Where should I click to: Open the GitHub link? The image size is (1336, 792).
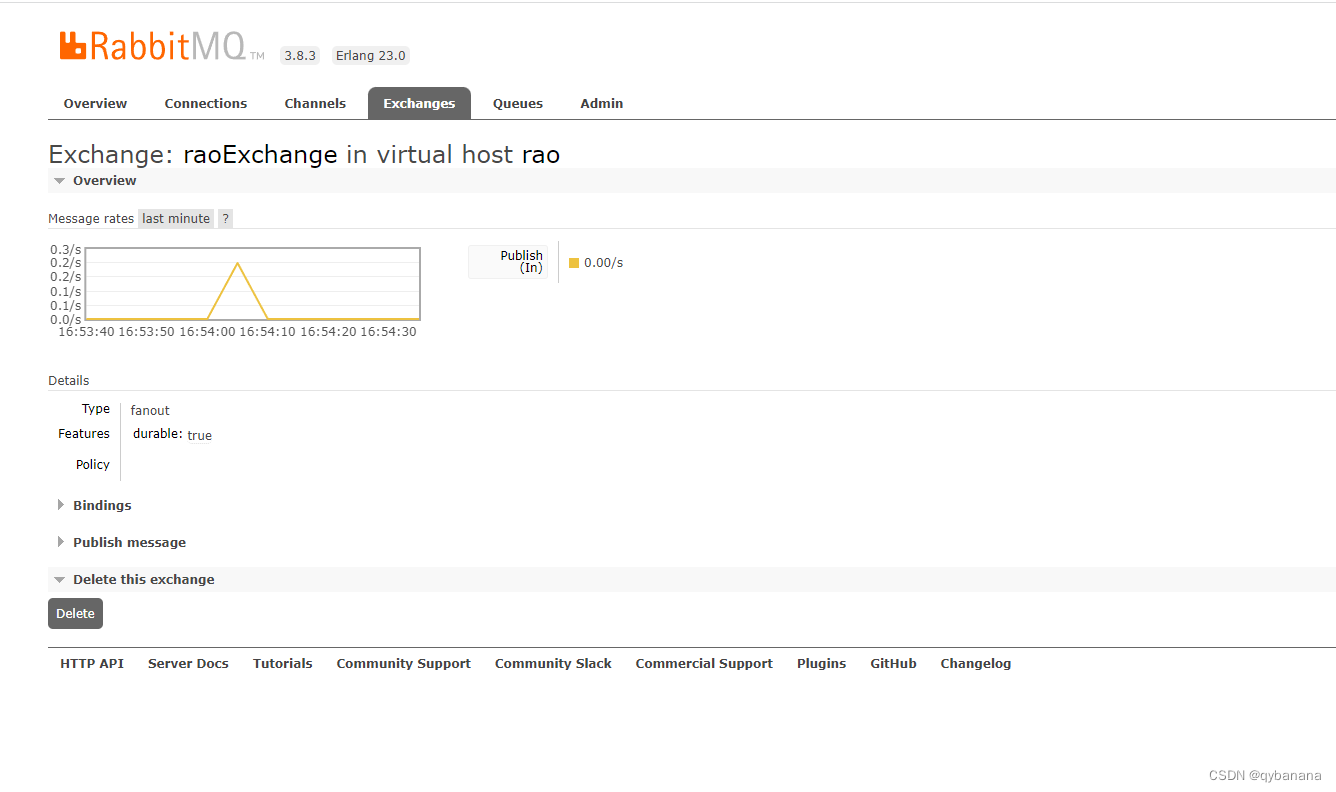[x=893, y=663]
